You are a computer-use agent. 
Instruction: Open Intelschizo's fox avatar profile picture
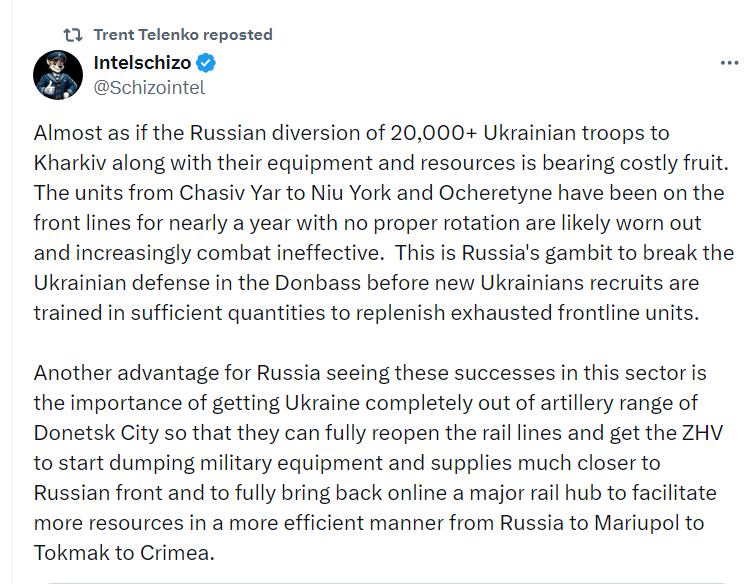[x=58, y=75]
